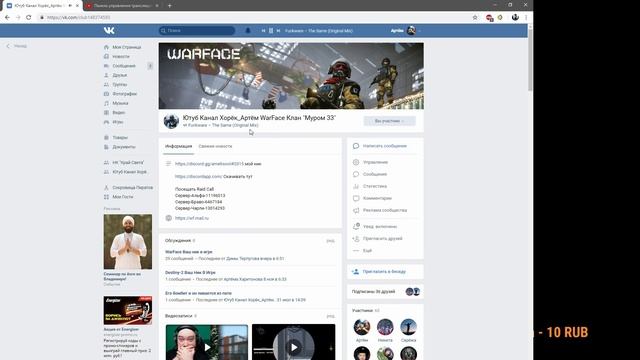Open Комментарии in right menu
Image resolution: width=640 pixels, height=360 pixels.
click(377, 198)
